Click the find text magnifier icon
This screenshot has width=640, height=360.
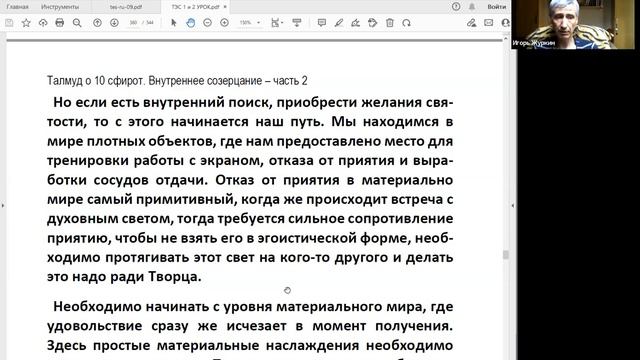click(x=77, y=23)
